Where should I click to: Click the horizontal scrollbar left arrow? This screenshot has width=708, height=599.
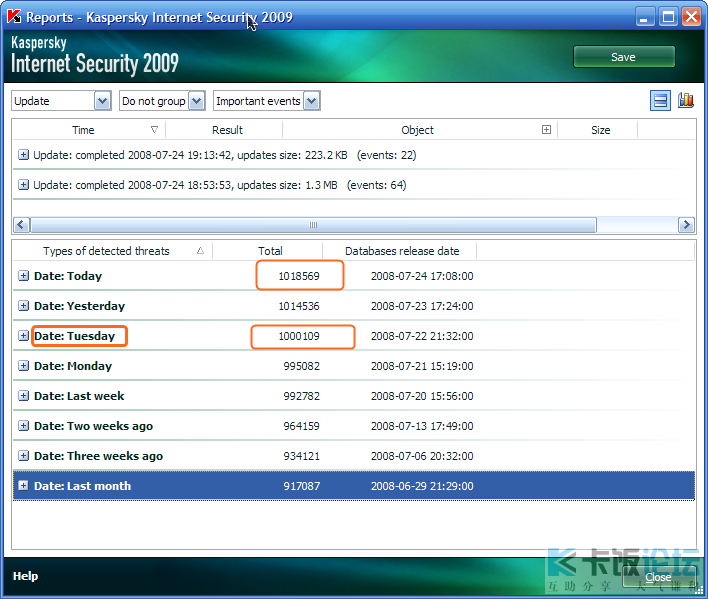click(21, 224)
